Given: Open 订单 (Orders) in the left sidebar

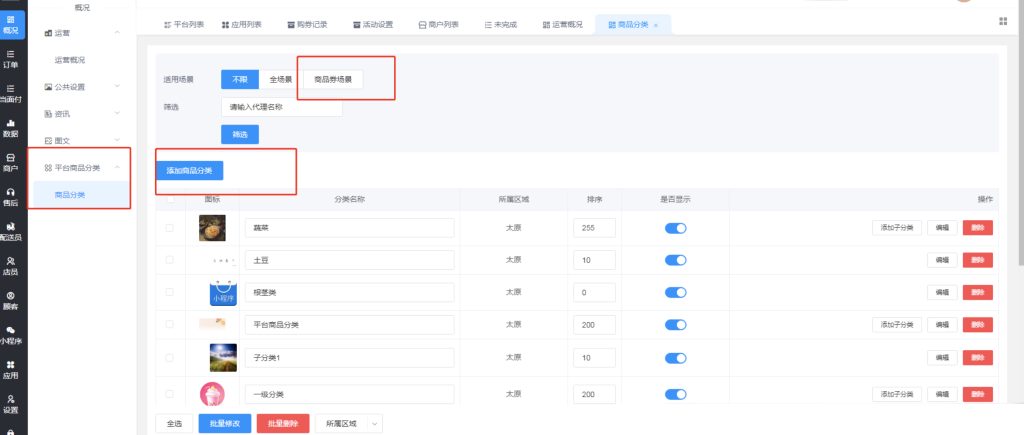Looking at the screenshot, I should [11, 59].
